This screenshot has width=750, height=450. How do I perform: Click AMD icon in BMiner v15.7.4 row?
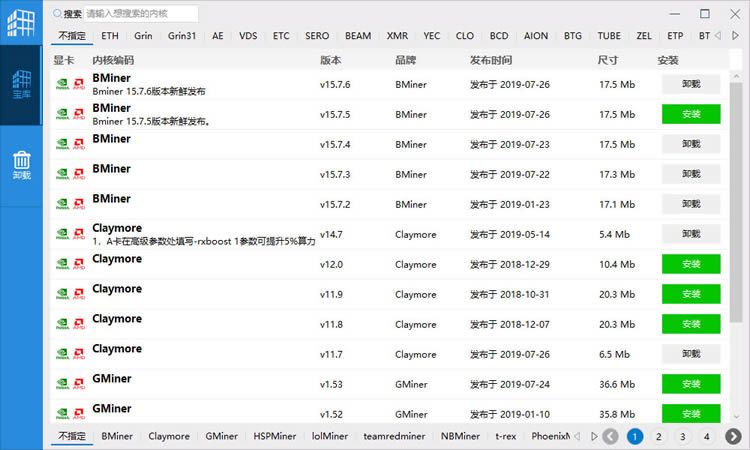[x=79, y=144]
